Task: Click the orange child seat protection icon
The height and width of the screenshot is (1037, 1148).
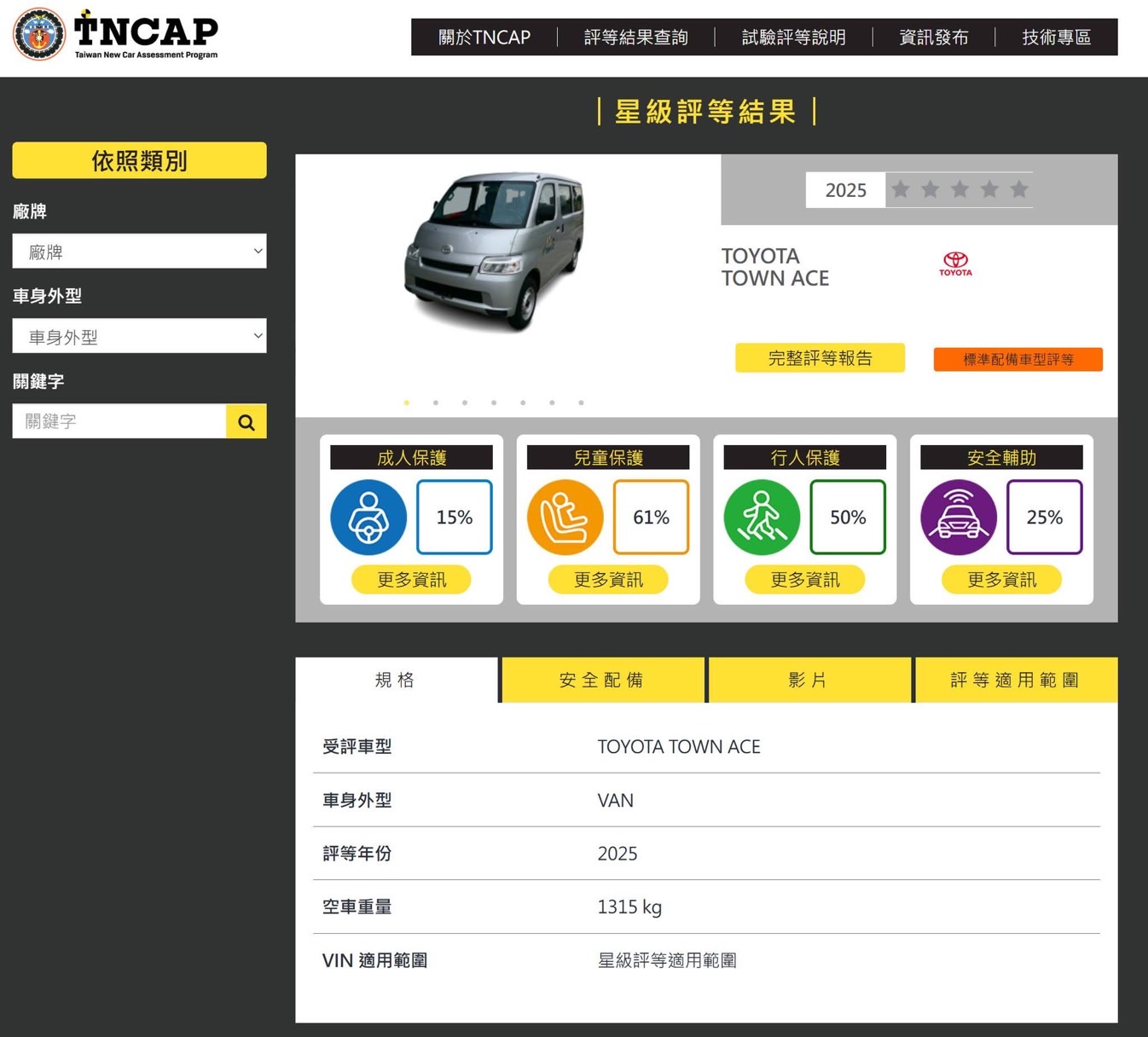Action: click(x=565, y=518)
